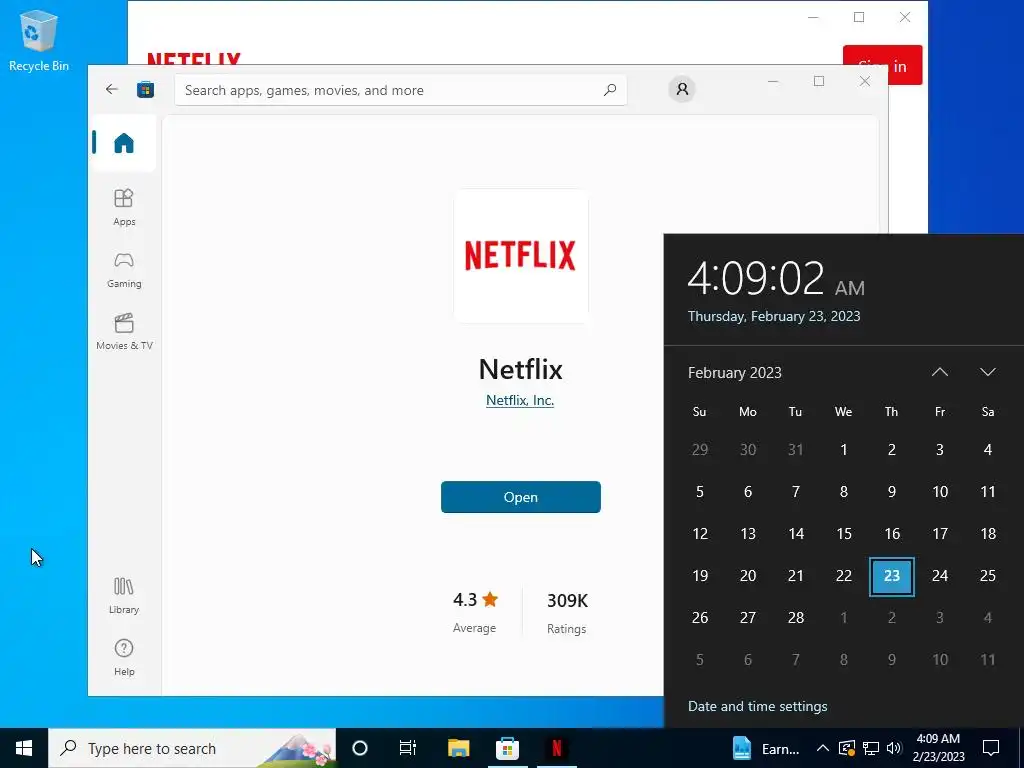
Task: Open File Explorer from taskbar
Action: click(x=458, y=748)
